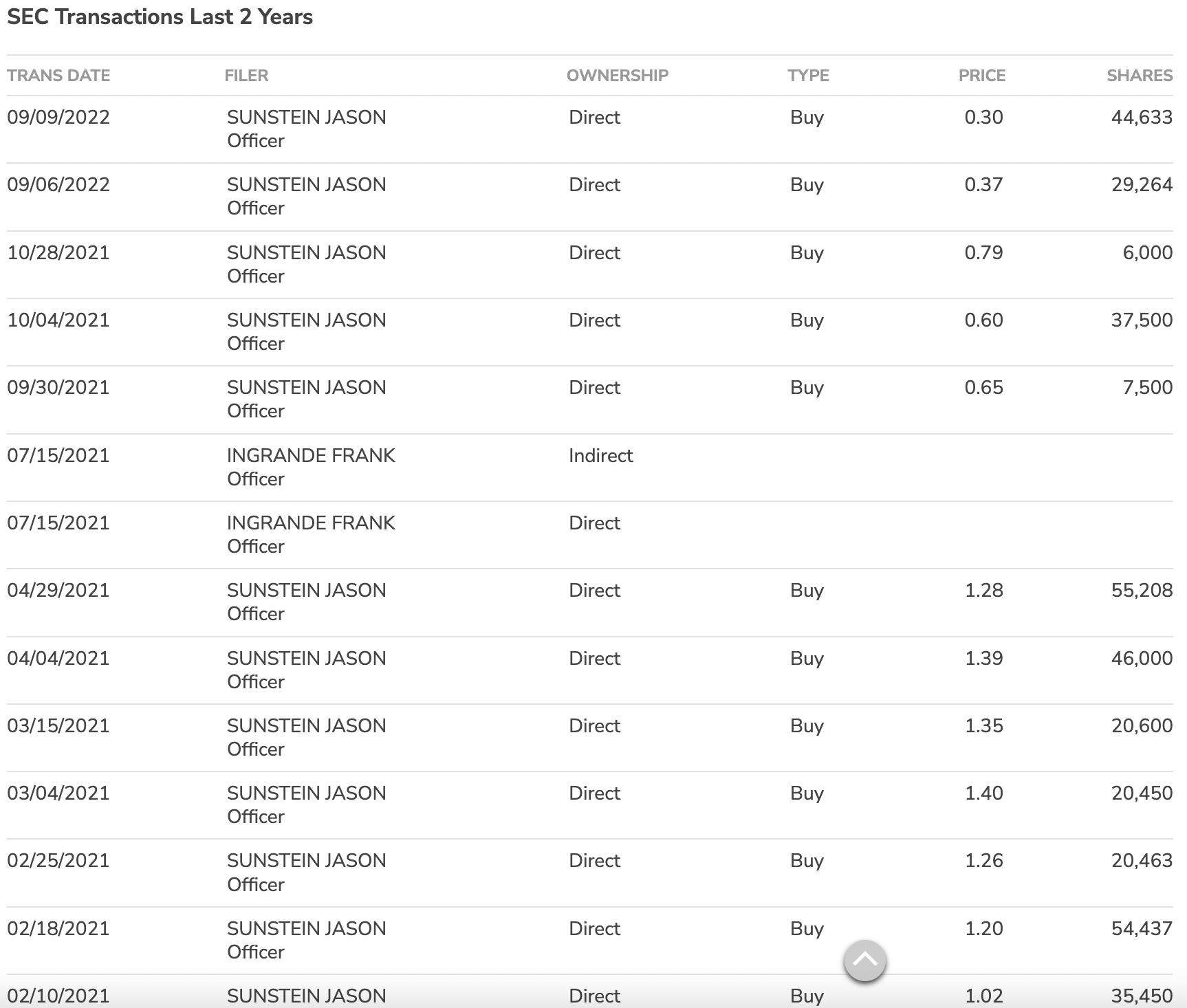Select the 1.28 price cell
Viewport: 1187px width, 1008px height.
983,591
